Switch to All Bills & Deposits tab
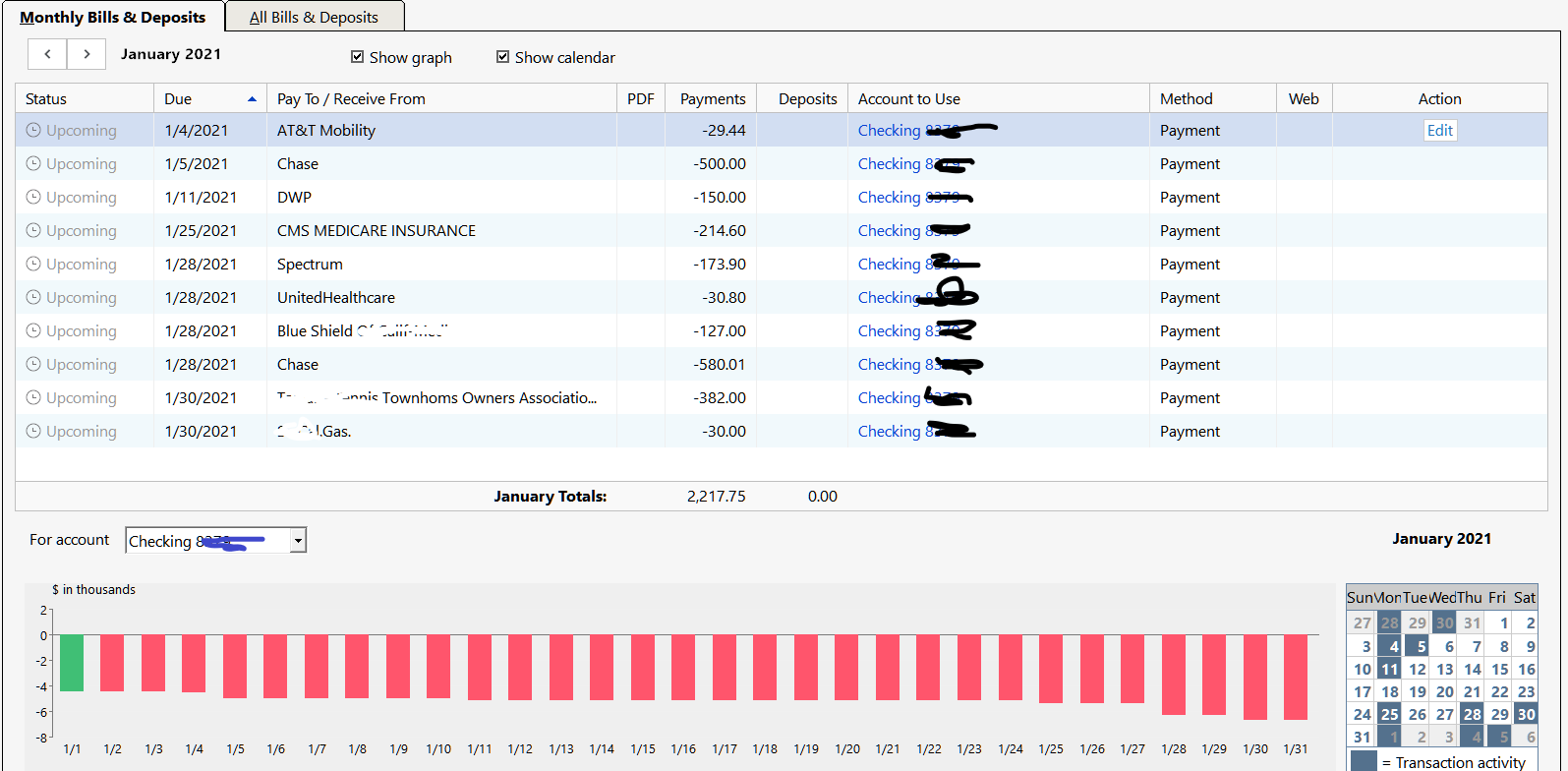The width and height of the screenshot is (1568, 771). 314,17
